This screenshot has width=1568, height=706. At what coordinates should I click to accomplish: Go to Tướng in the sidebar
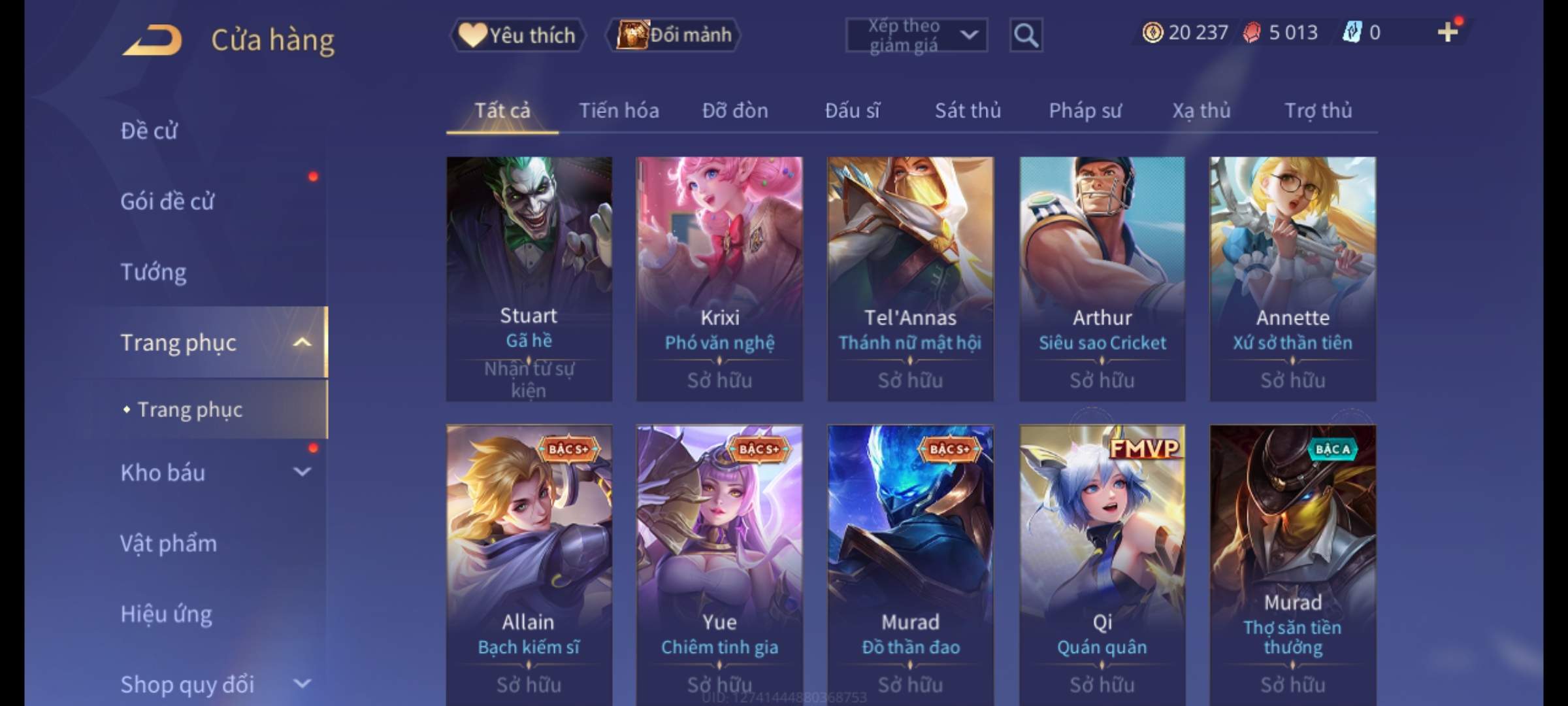pos(154,272)
